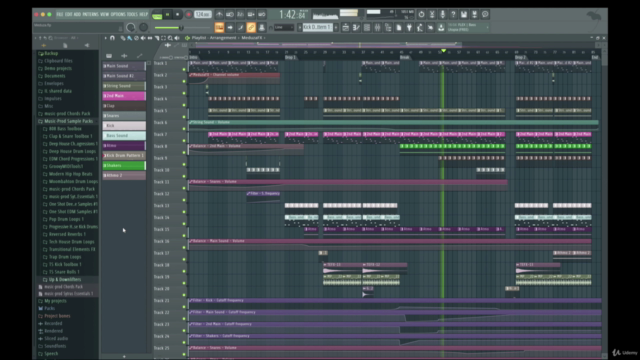Viewport: 640px width, 360px height.
Task: Click the red Record button
Action: click(x=188, y=14)
